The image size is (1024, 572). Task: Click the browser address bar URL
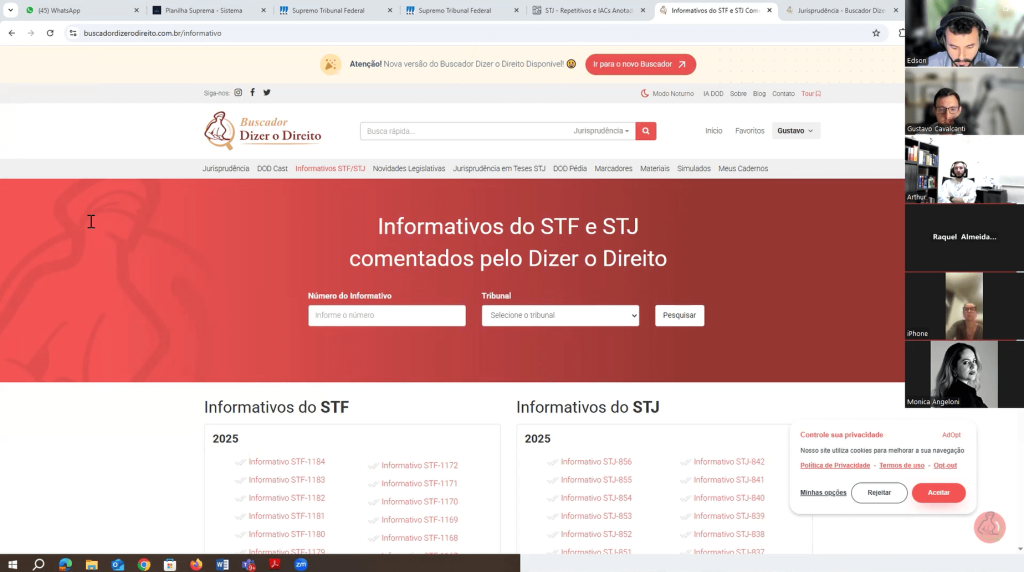pyautogui.click(x=152, y=33)
